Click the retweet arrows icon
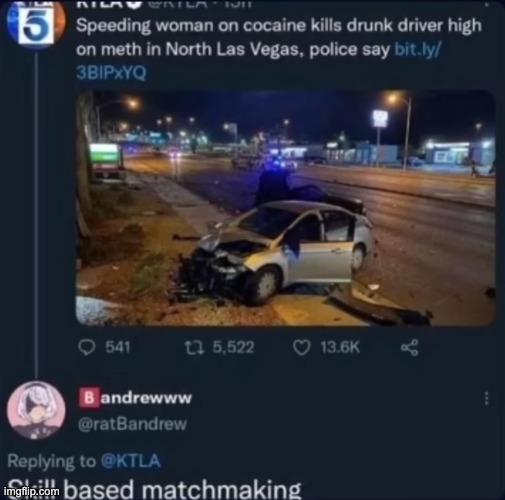 (194, 348)
